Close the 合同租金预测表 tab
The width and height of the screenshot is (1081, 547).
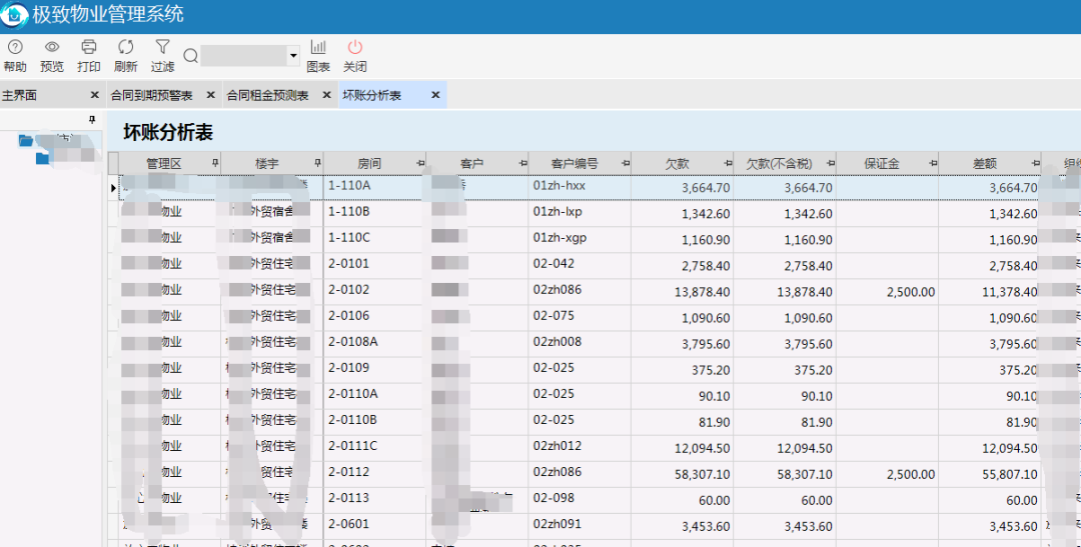[x=327, y=95]
